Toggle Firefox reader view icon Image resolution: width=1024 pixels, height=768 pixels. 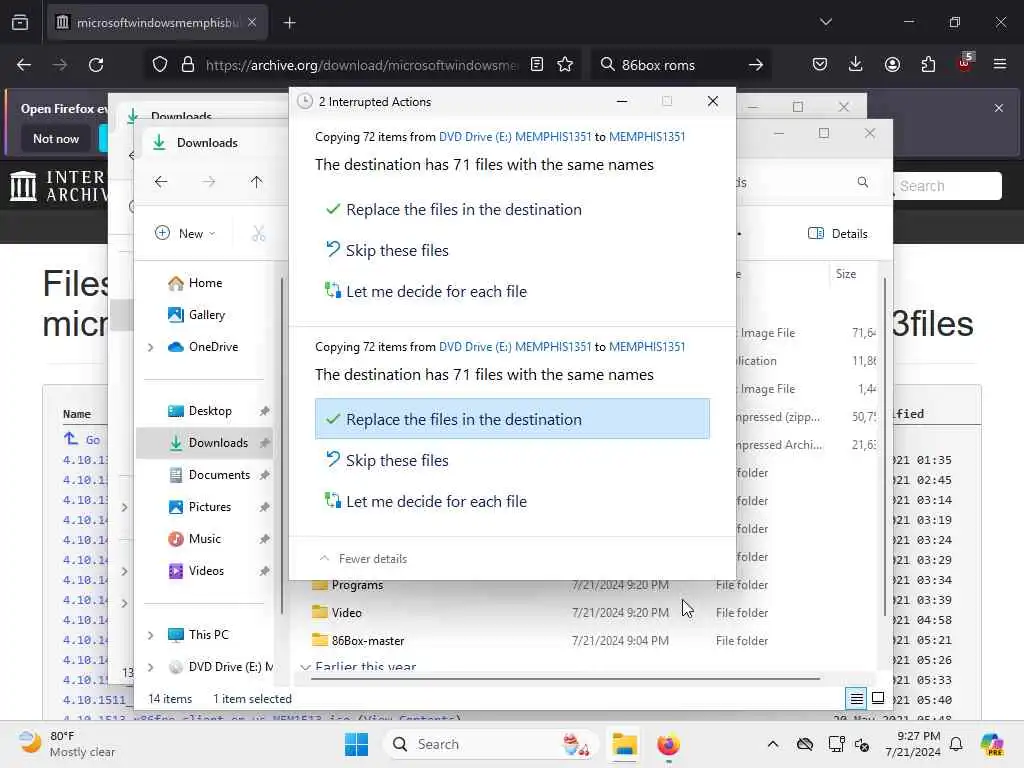(x=537, y=65)
